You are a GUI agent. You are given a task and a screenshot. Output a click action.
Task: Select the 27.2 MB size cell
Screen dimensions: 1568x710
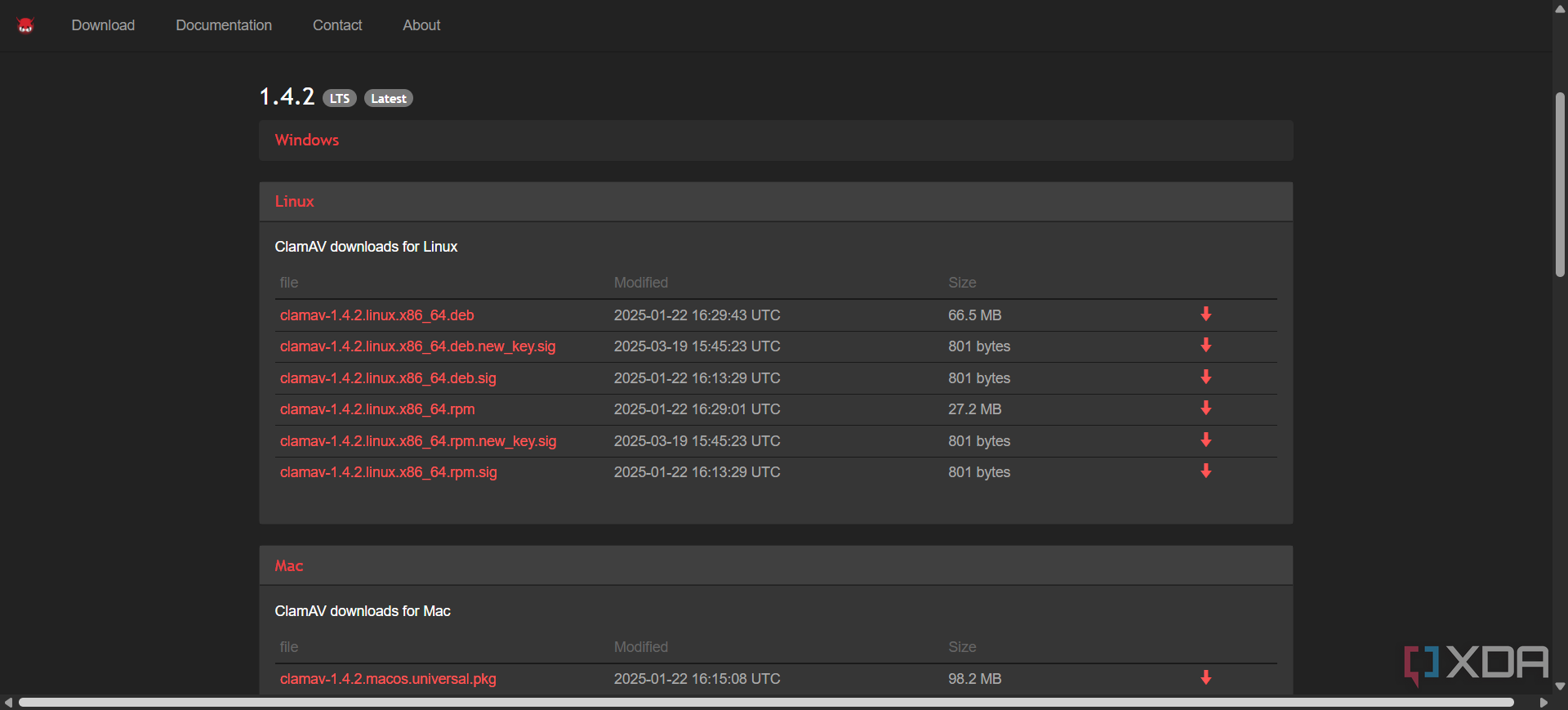click(974, 409)
